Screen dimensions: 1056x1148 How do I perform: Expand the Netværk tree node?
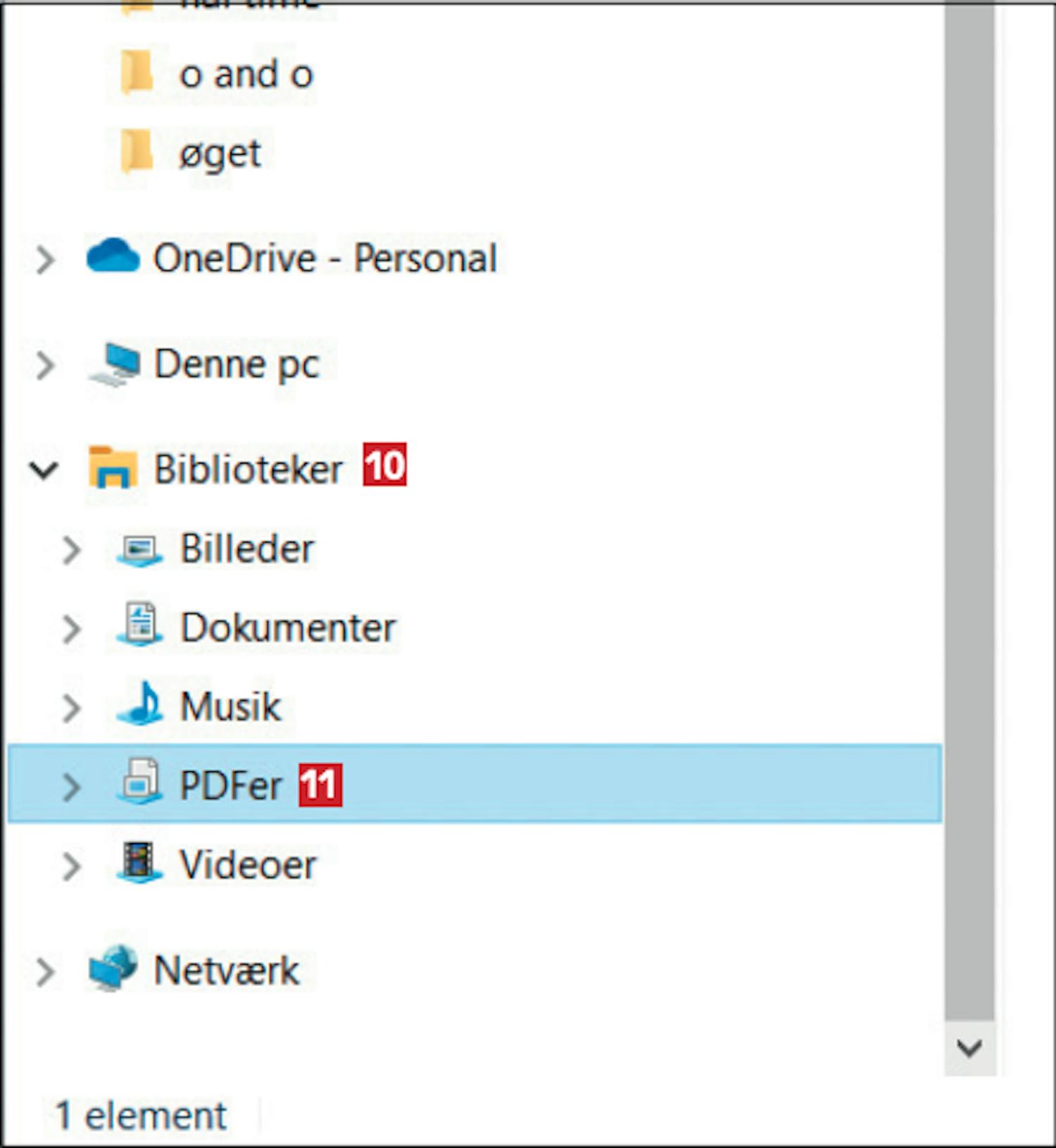pyautogui.click(x=45, y=972)
